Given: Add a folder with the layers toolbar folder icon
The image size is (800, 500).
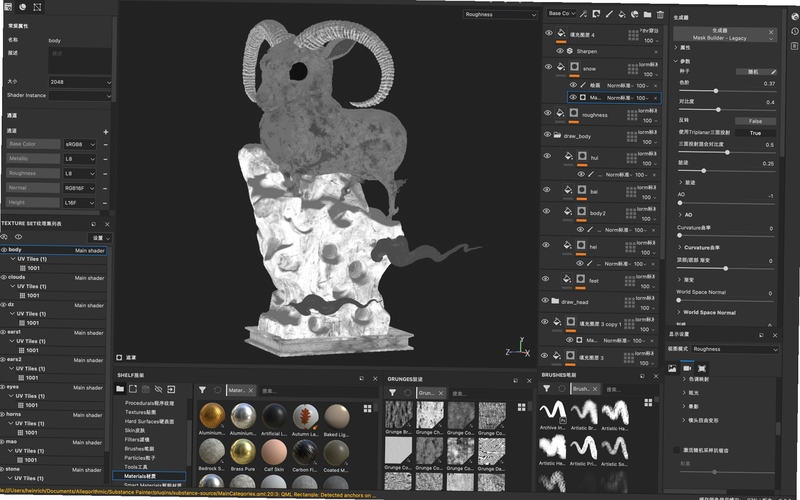Looking at the screenshot, I should click(647, 14).
